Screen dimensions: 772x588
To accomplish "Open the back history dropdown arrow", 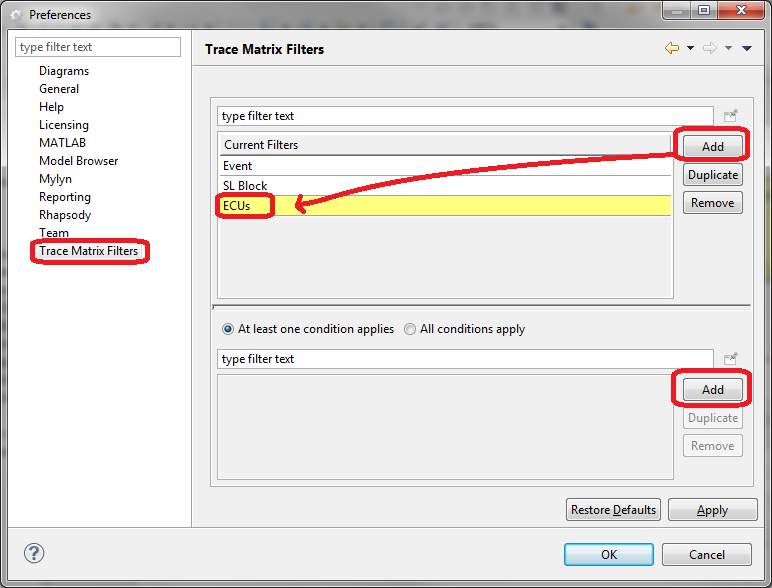I will click(690, 48).
